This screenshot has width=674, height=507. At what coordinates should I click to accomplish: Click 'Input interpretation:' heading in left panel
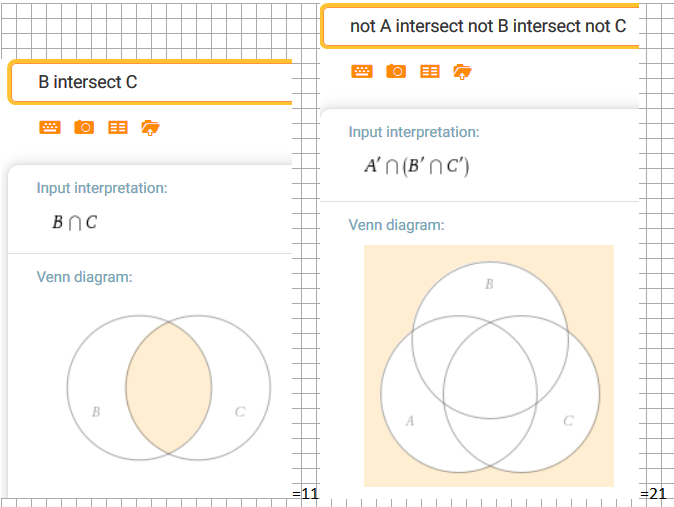(x=102, y=188)
